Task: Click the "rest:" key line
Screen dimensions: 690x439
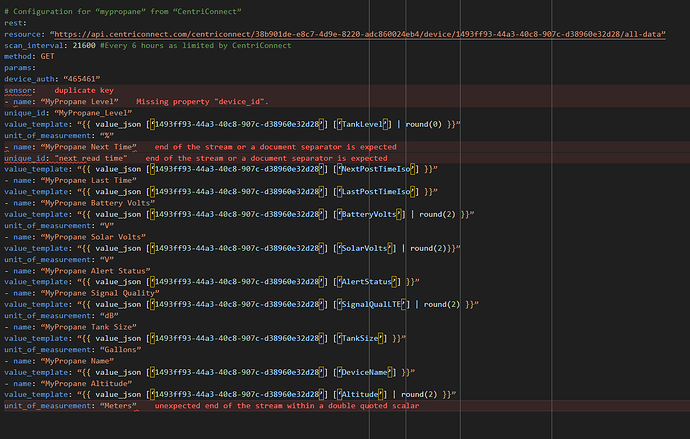Action: [15, 23]
